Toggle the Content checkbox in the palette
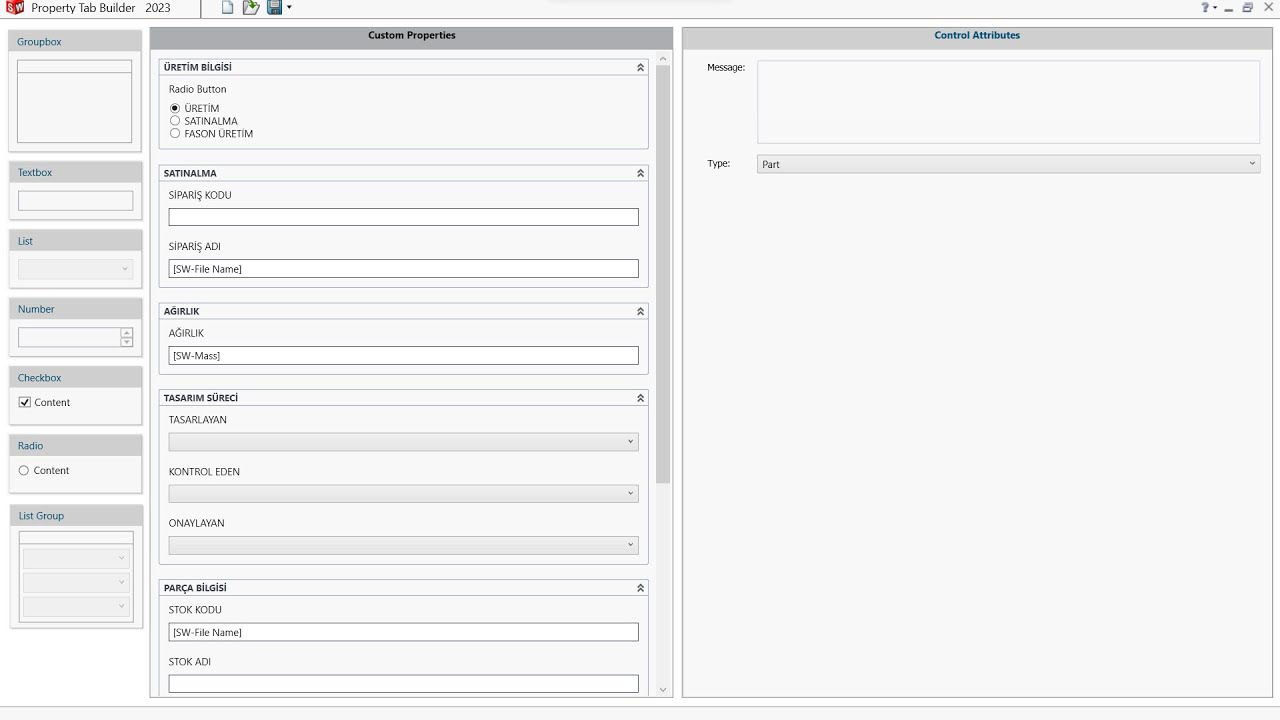 coord(25,402)
